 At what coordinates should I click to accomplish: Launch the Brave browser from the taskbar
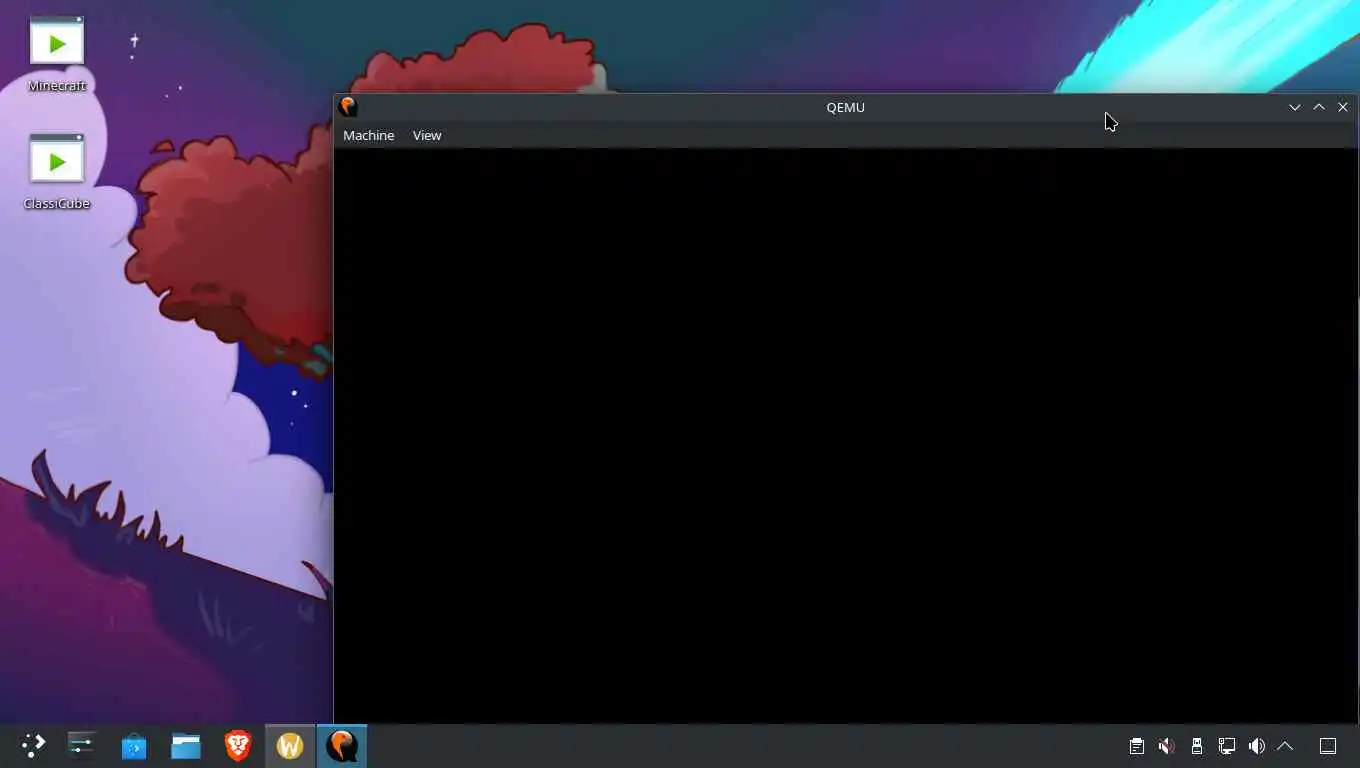pos(238,745)
